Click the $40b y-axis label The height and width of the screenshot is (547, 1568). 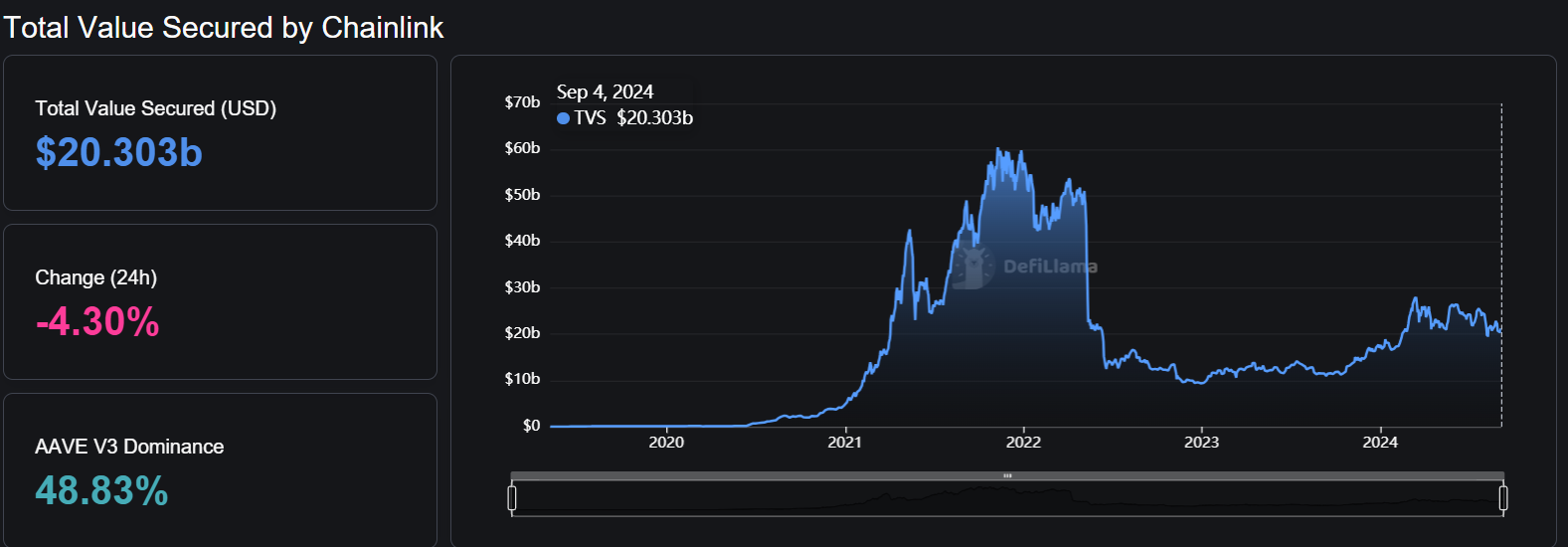[522, 241]
